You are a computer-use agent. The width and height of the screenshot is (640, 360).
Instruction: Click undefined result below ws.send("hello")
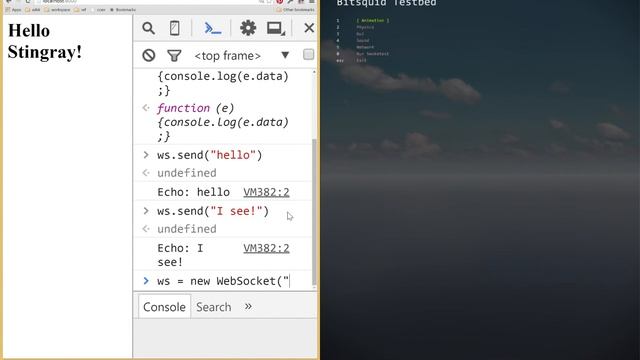(x=187, y=173)
